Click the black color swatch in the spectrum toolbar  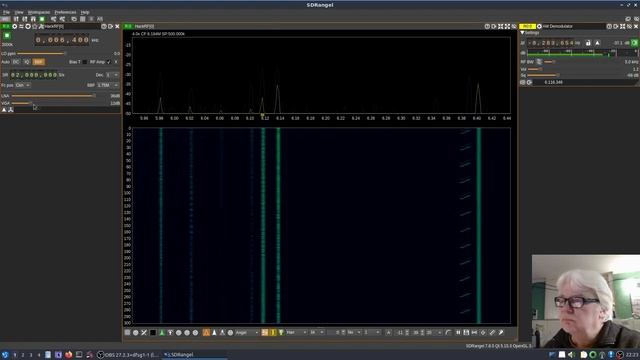(153, 333)
